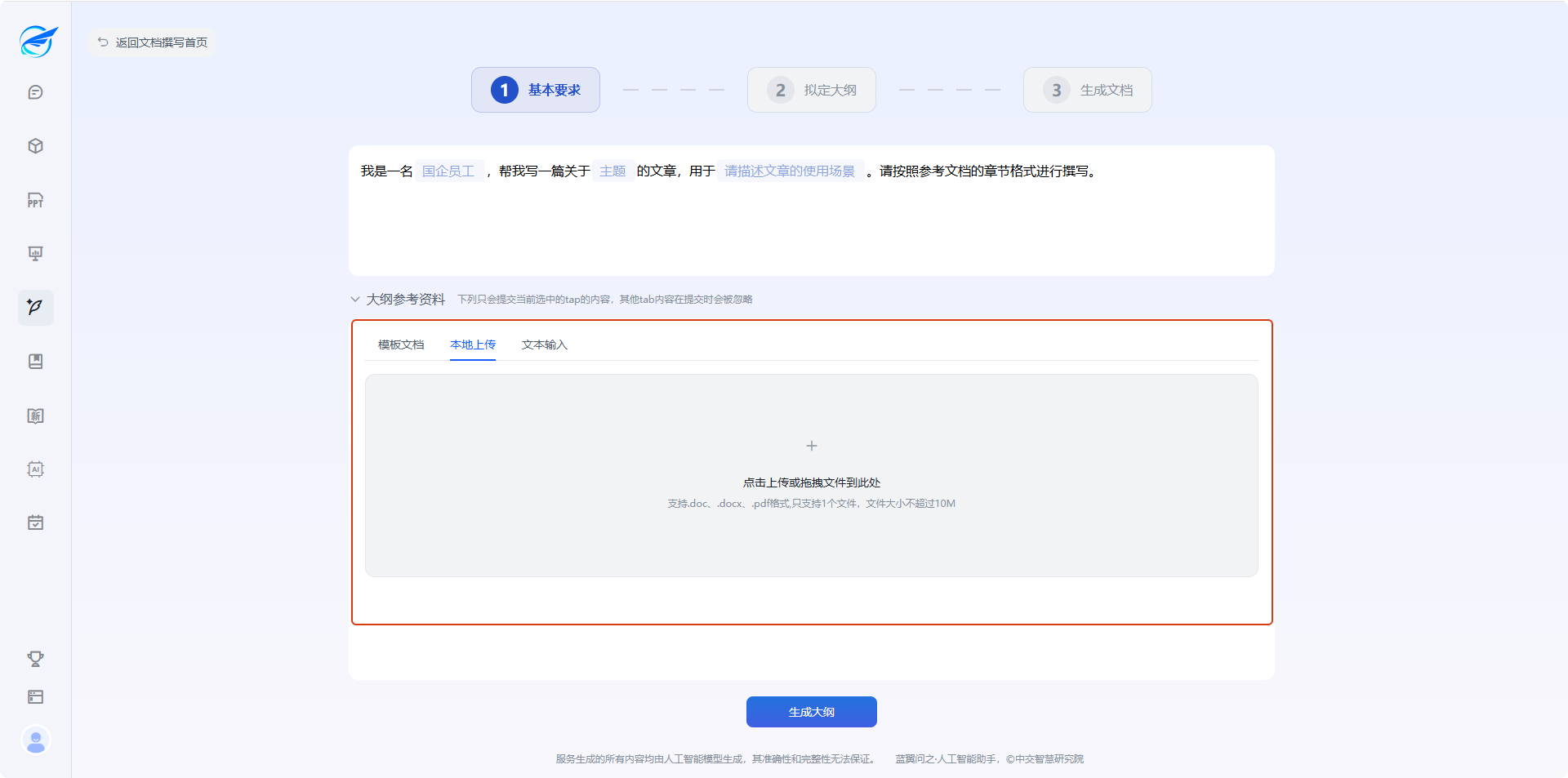
Task: Open the chat bubble sidebar icon
Action: (x=35, y=92)
